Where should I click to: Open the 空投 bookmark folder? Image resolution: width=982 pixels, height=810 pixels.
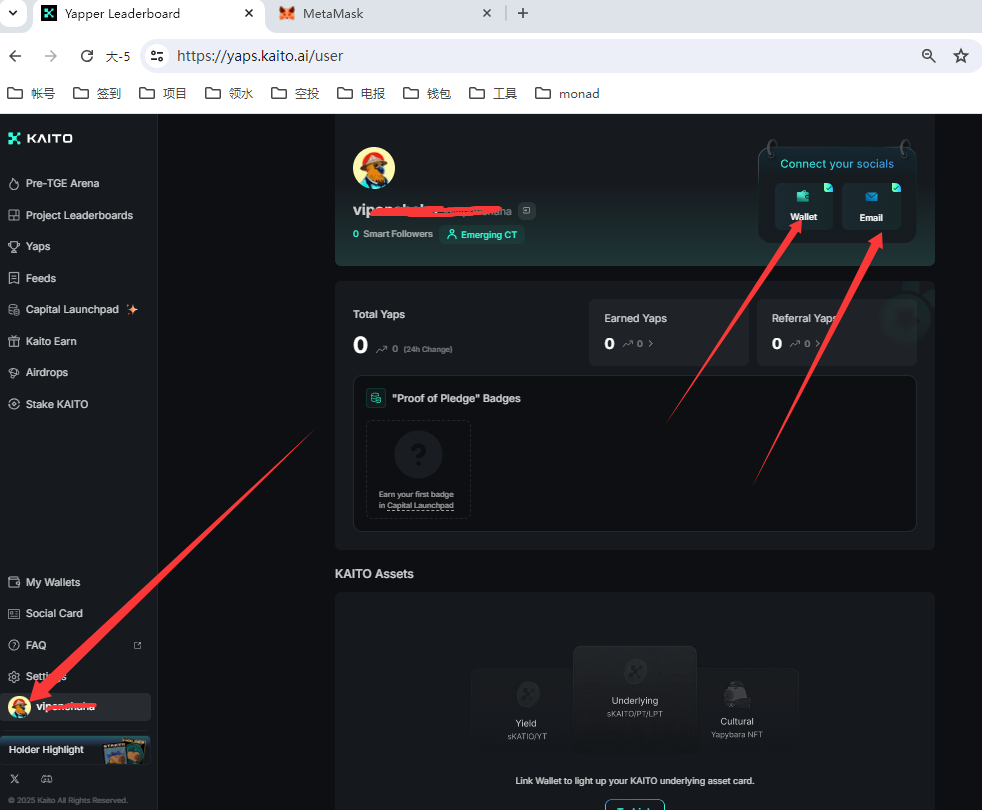tap(295, 93)
